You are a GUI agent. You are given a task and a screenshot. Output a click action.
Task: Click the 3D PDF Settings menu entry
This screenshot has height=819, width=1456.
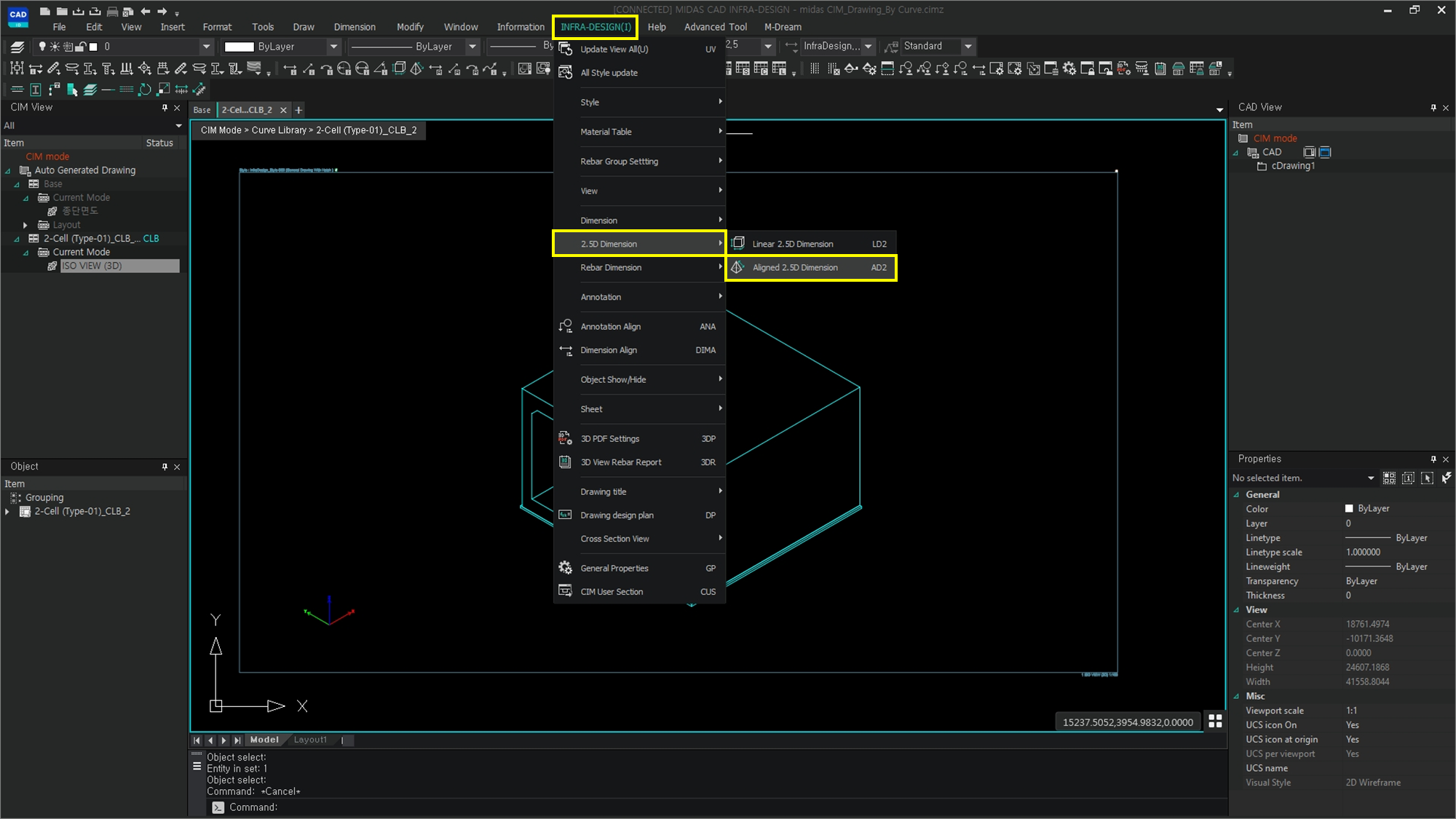point(609,439)
